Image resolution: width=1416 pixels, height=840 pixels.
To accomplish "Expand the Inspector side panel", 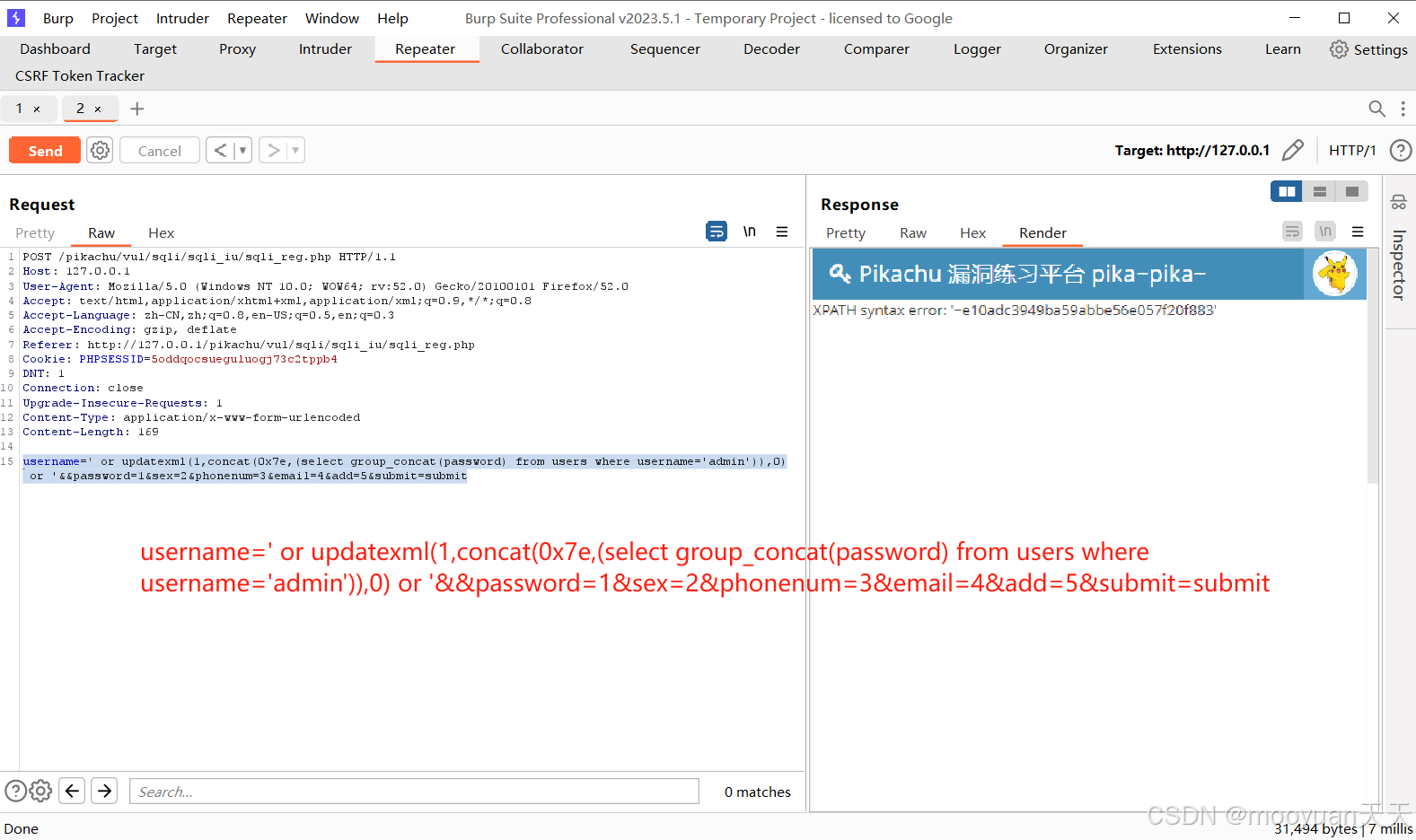I will 1399,265.
